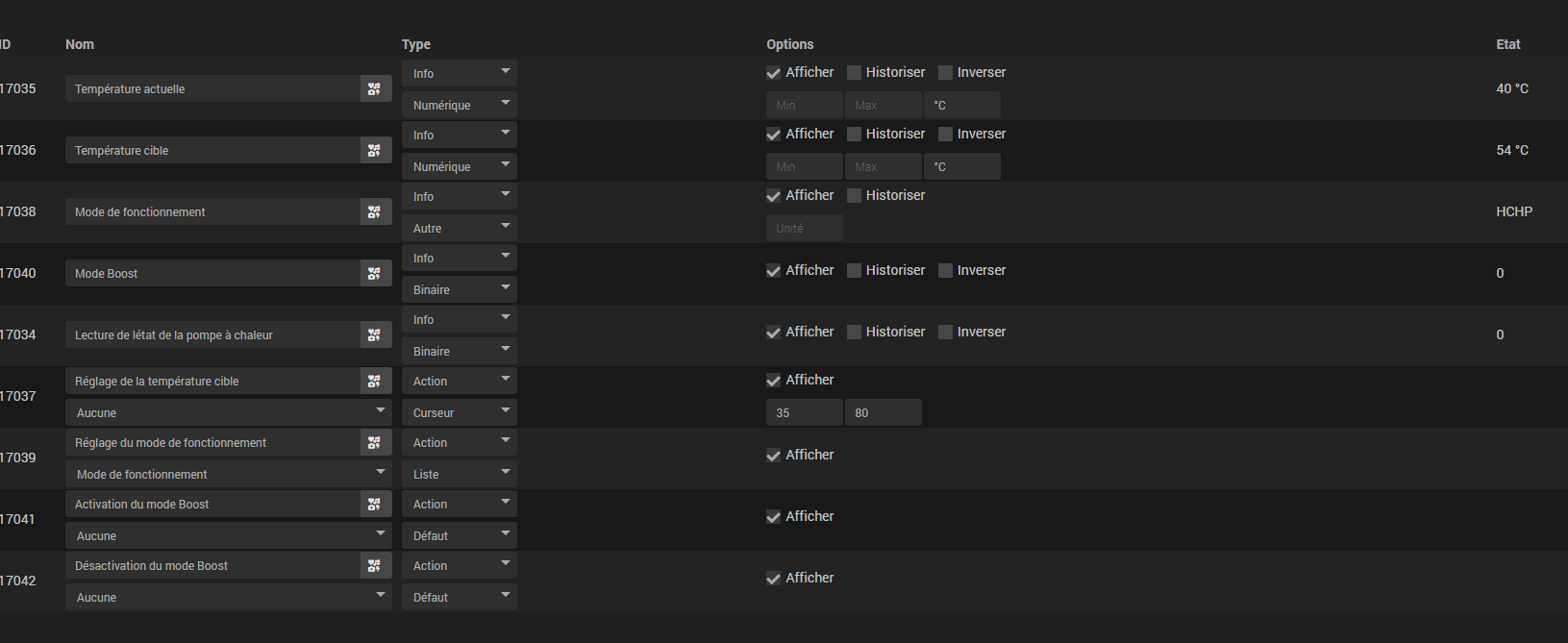
Task: Pick icon for Désactivation du mode Boost
Action: pyautogui.click(x=374, y=565)
